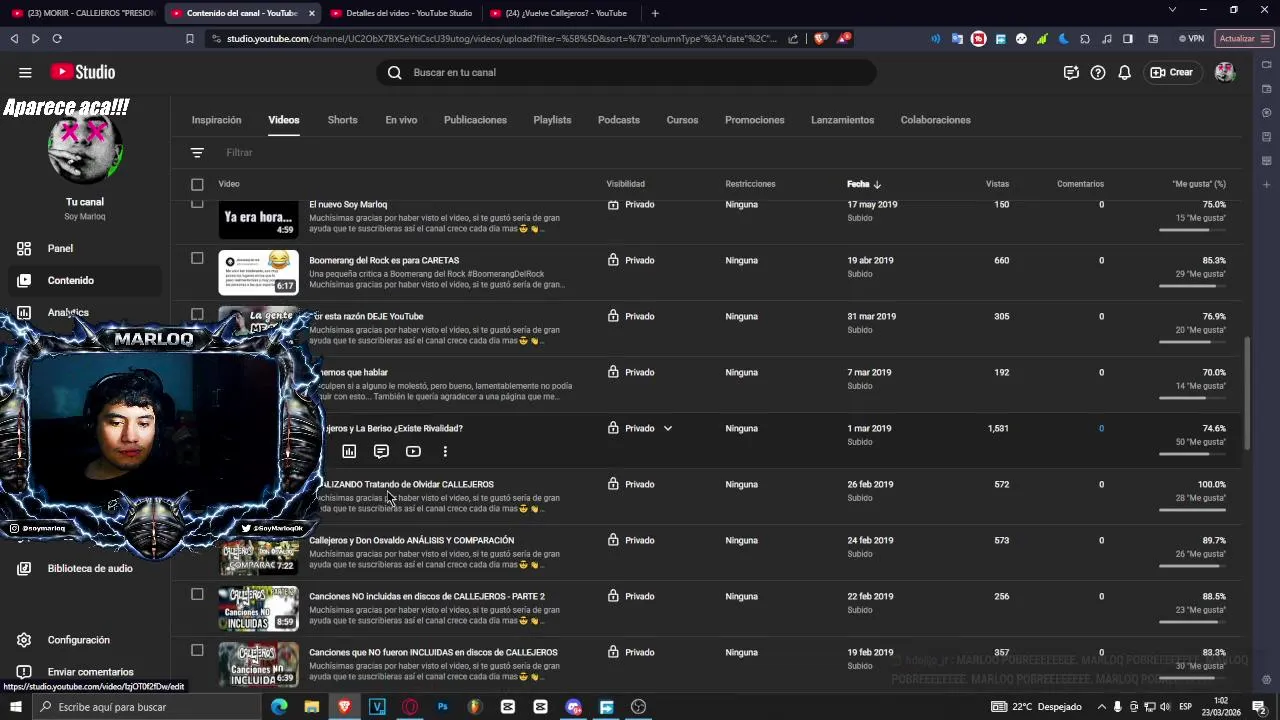Open the account avatar menu
The height and width of the screenshot is (720, 1280).
point(1224,72)
